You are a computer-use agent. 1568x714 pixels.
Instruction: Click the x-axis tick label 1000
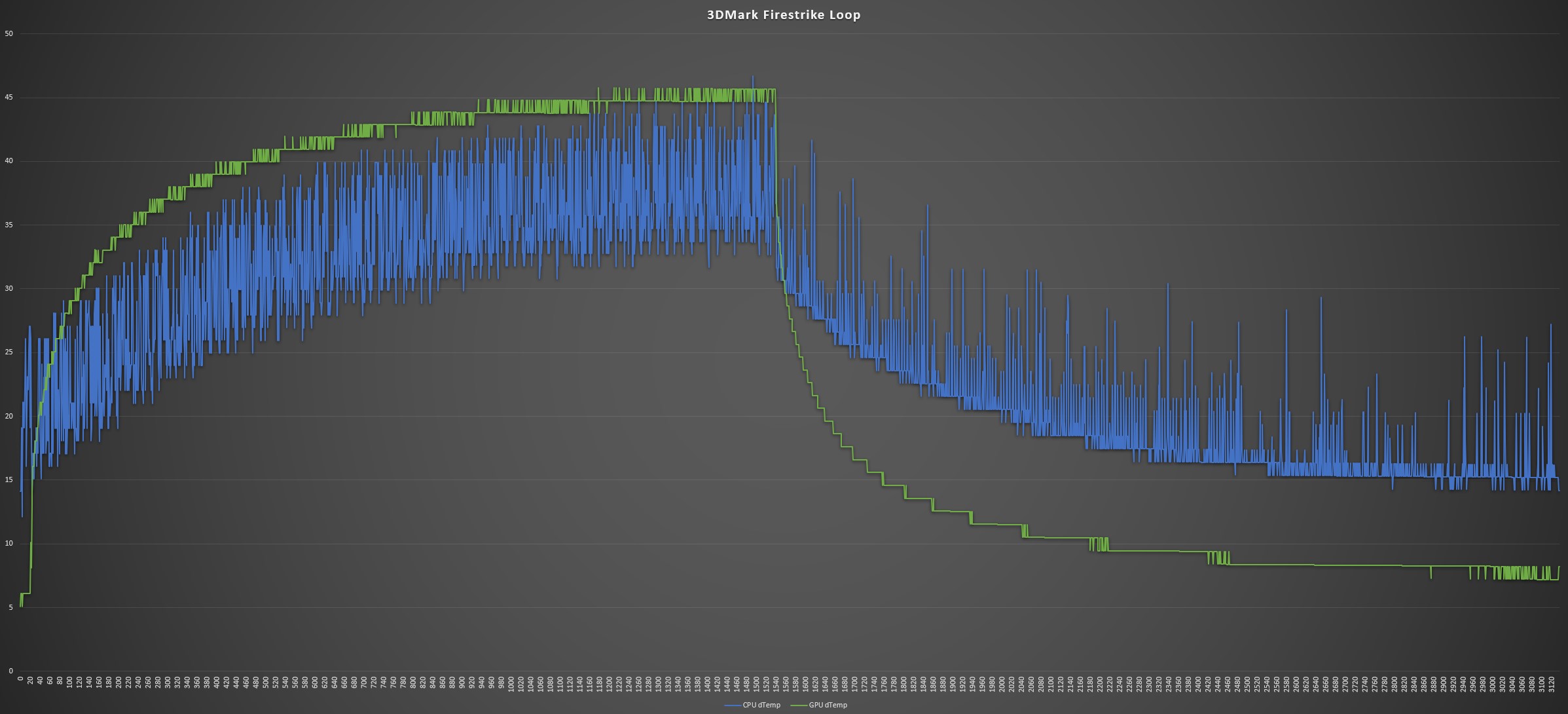tap(511, 685)
